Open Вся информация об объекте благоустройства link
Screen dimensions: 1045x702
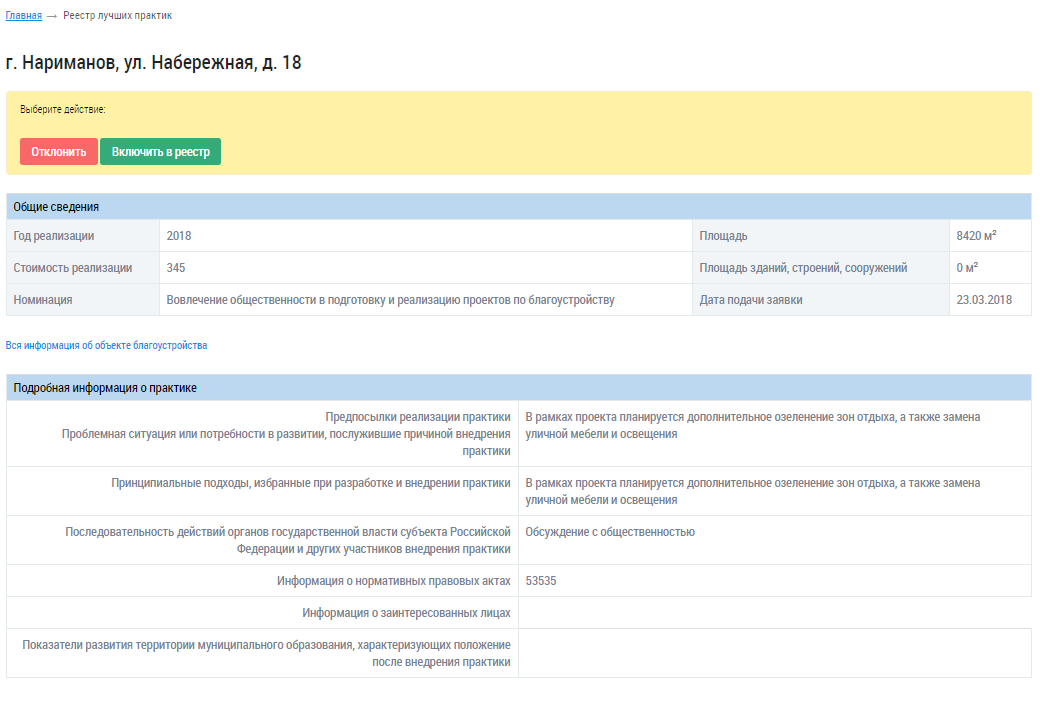107,345
